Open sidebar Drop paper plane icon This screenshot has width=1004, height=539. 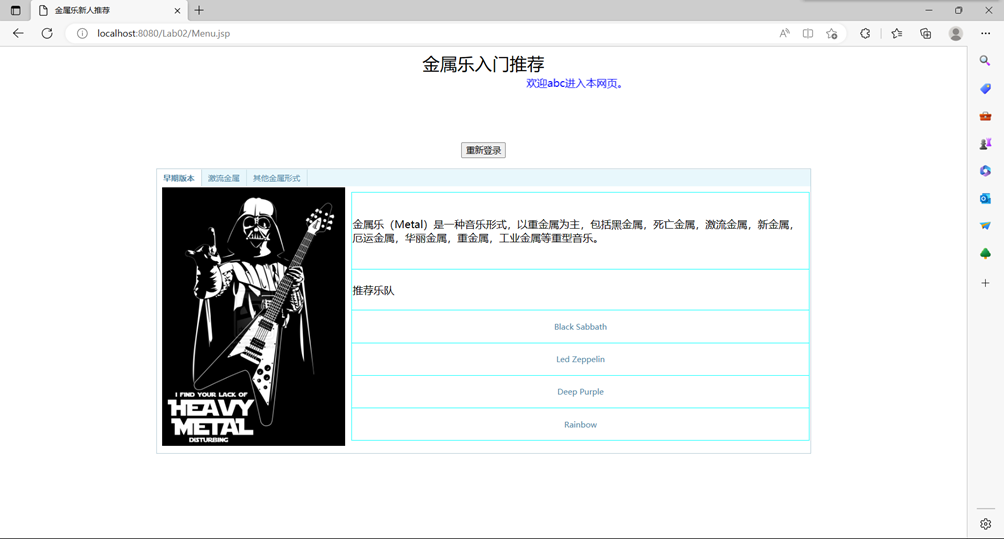(x=985, y=225)
